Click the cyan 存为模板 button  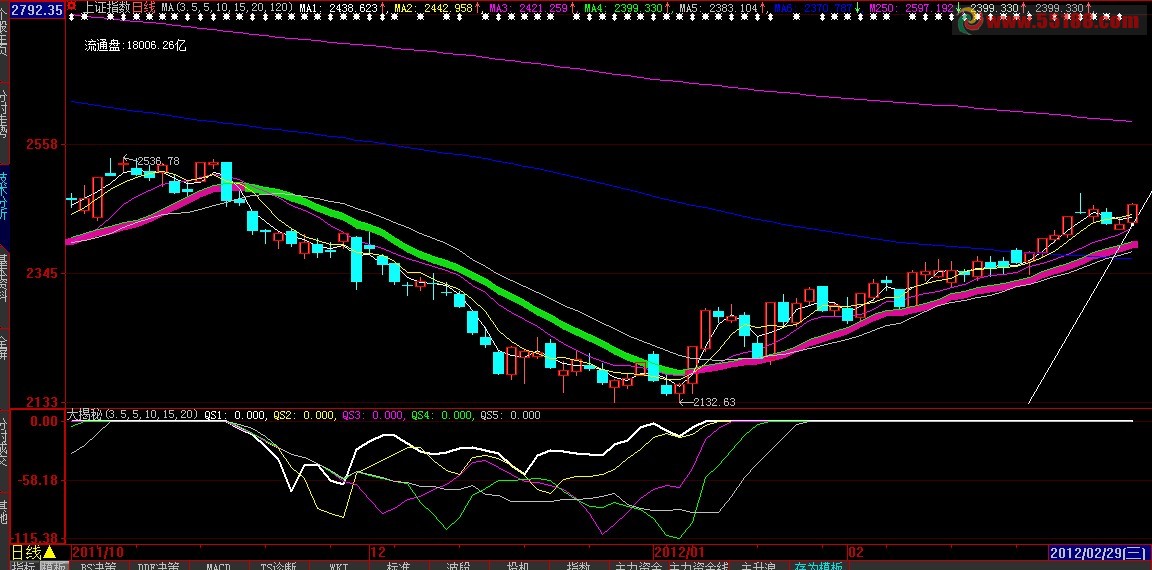click(818, 566)
